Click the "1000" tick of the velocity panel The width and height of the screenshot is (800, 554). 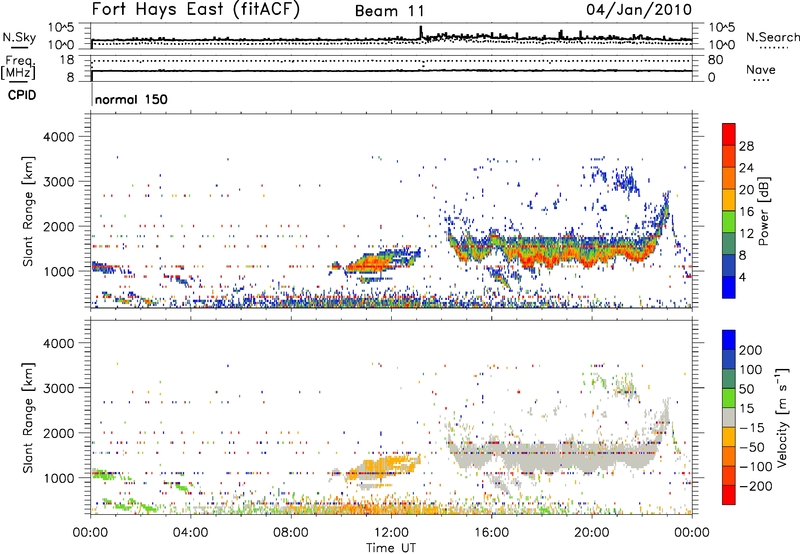click(x=58, y=478)
